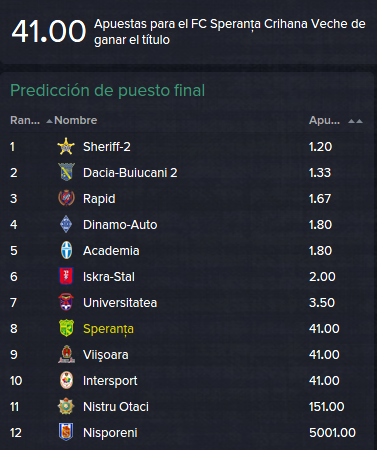Open the Rapid club badge

(x=66, y=198)
